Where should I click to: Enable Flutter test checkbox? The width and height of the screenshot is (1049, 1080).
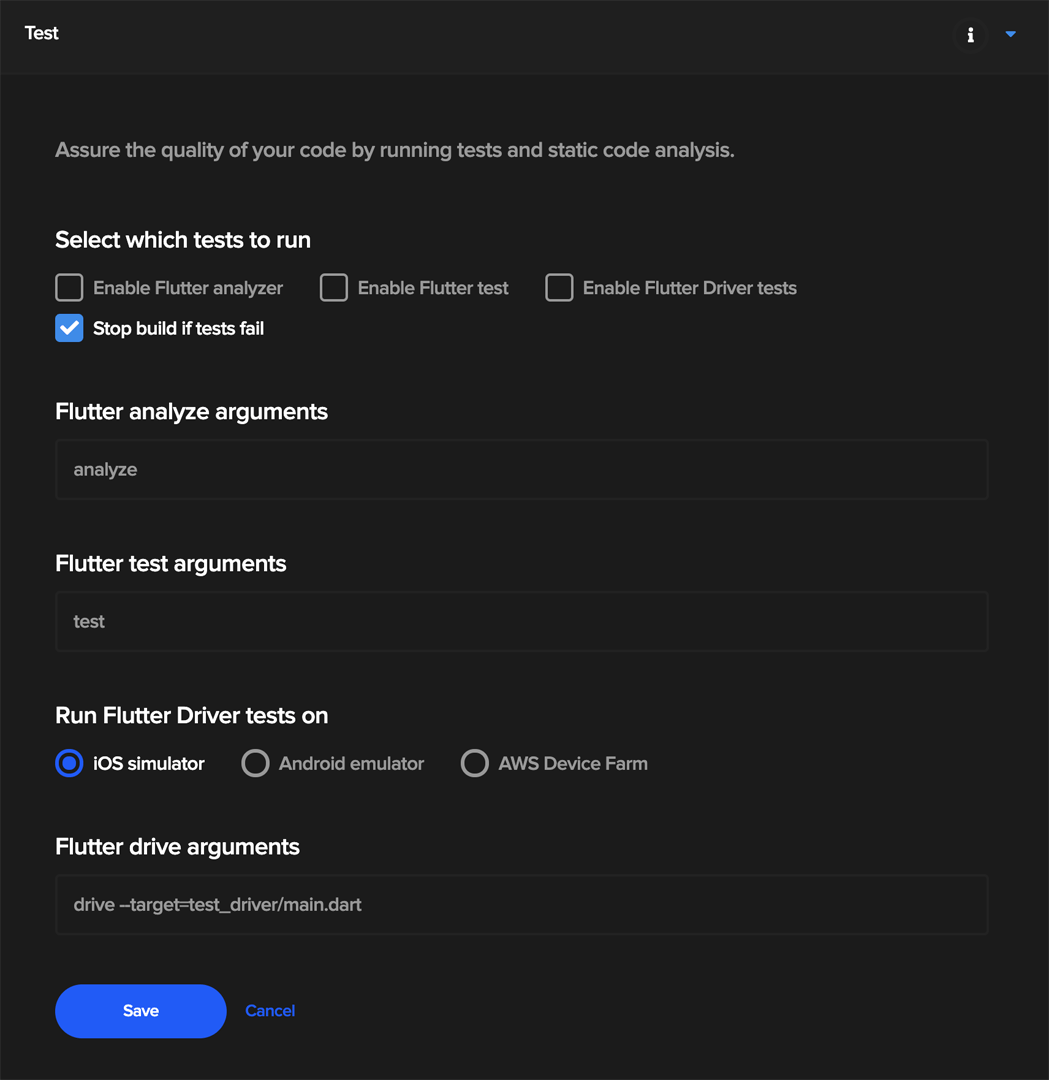pyautogui.click(x=333, y=287)
